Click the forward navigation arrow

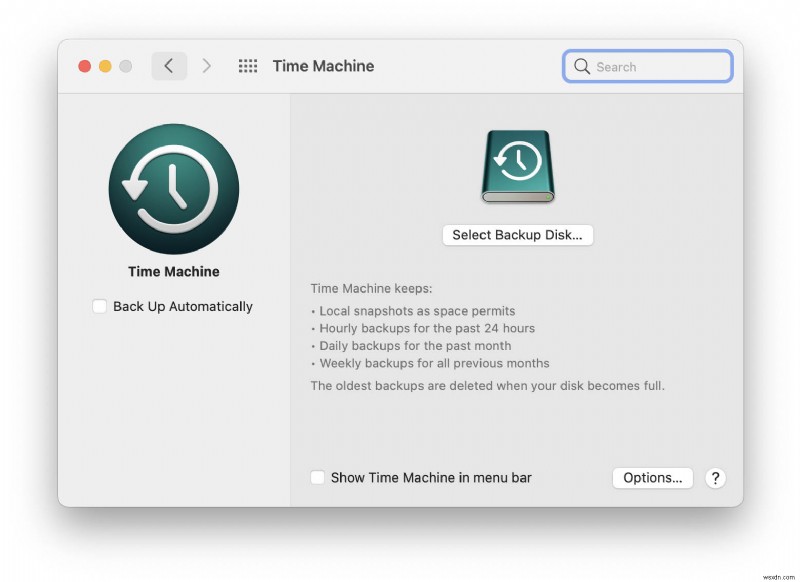tap(206, 66)
